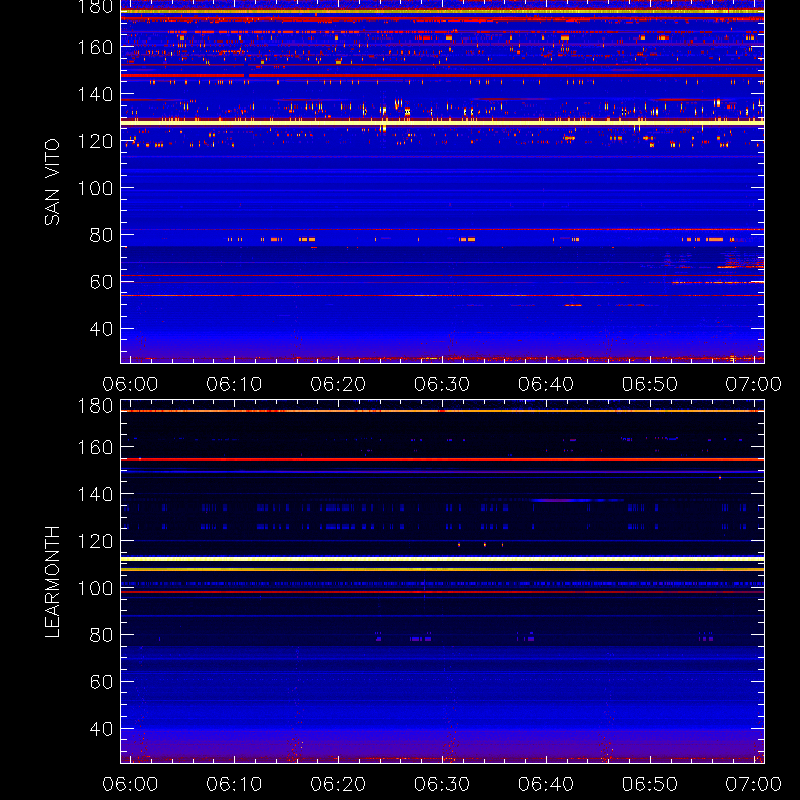
Task: Click 06:10 time label under SAN VITO plot
Action: tap(234, 384)
